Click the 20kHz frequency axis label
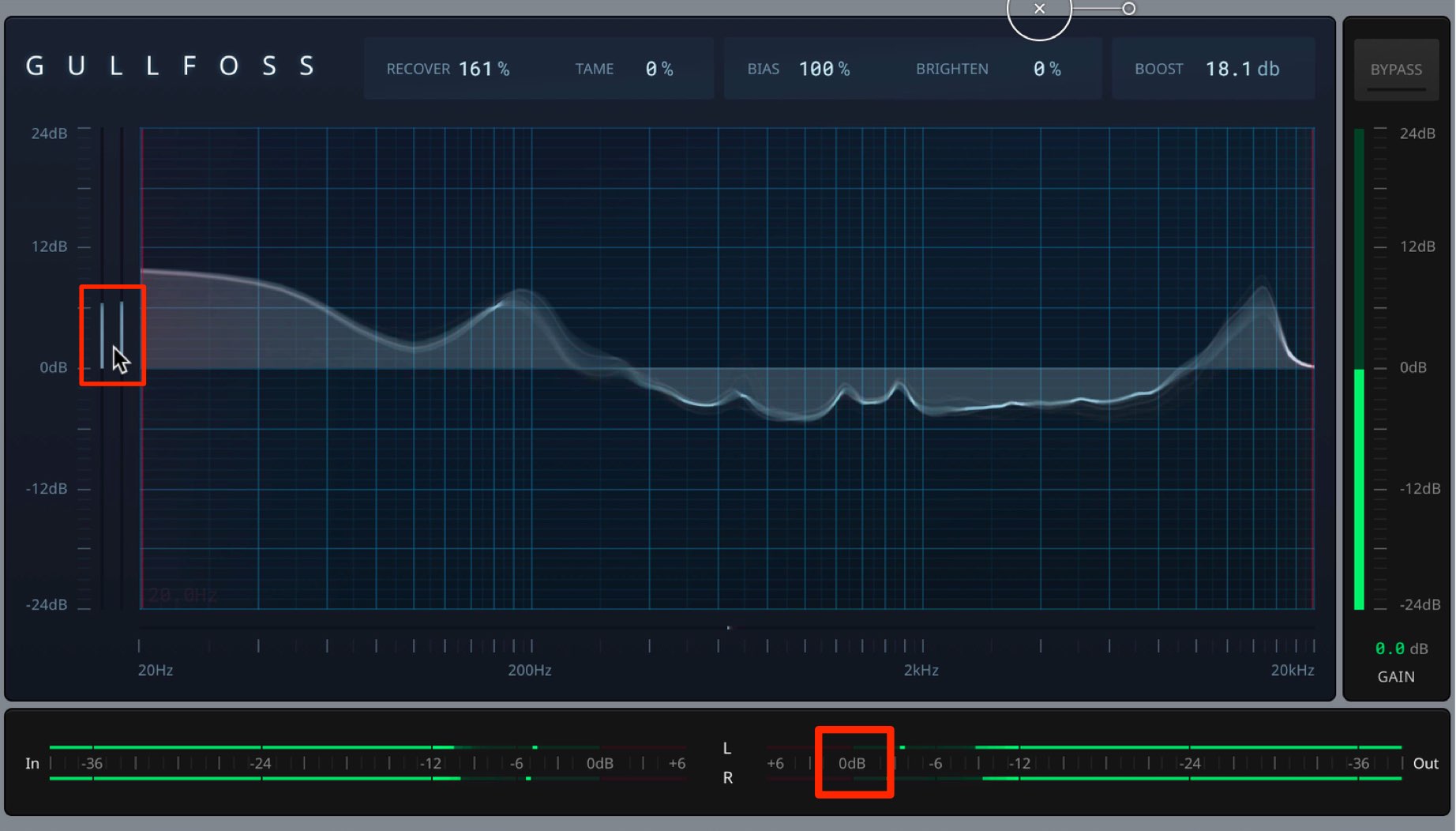Image resolution: width=1456 pixels, height=831 pixels. (x=1293, y=671)
